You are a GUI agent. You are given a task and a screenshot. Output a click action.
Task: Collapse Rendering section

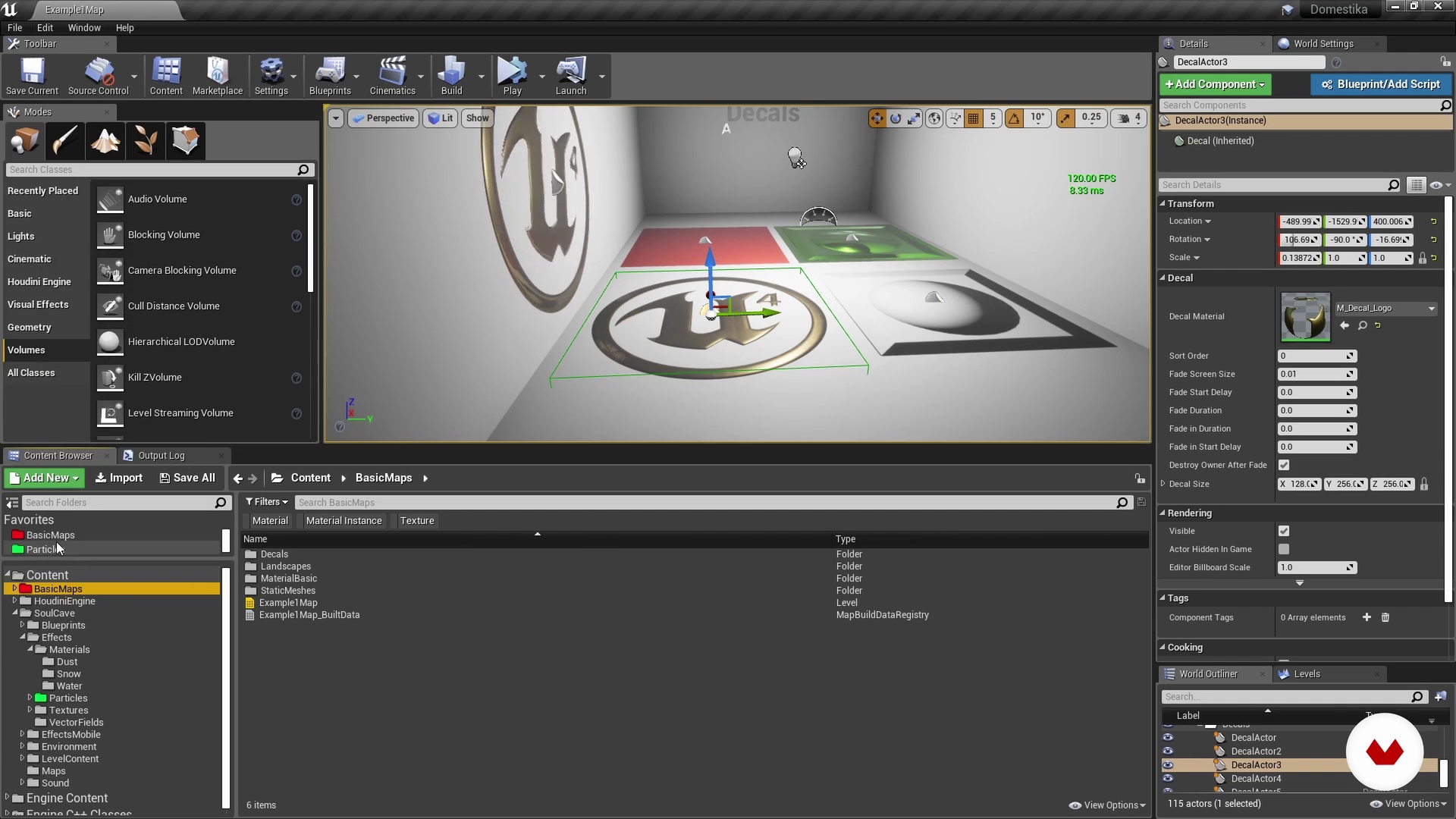click(1162, 513)
